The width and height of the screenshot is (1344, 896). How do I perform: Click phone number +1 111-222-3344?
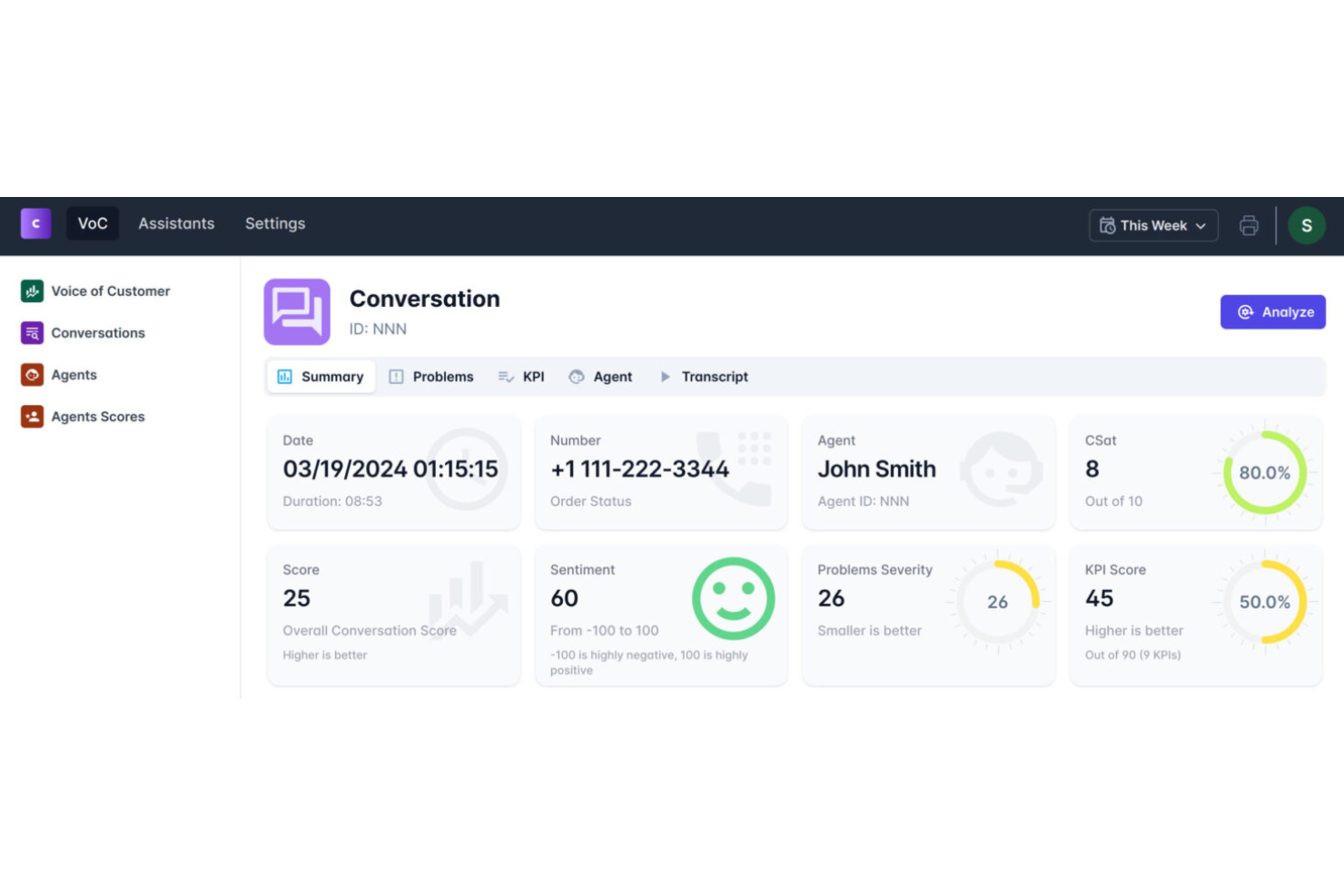pos(639,468)
